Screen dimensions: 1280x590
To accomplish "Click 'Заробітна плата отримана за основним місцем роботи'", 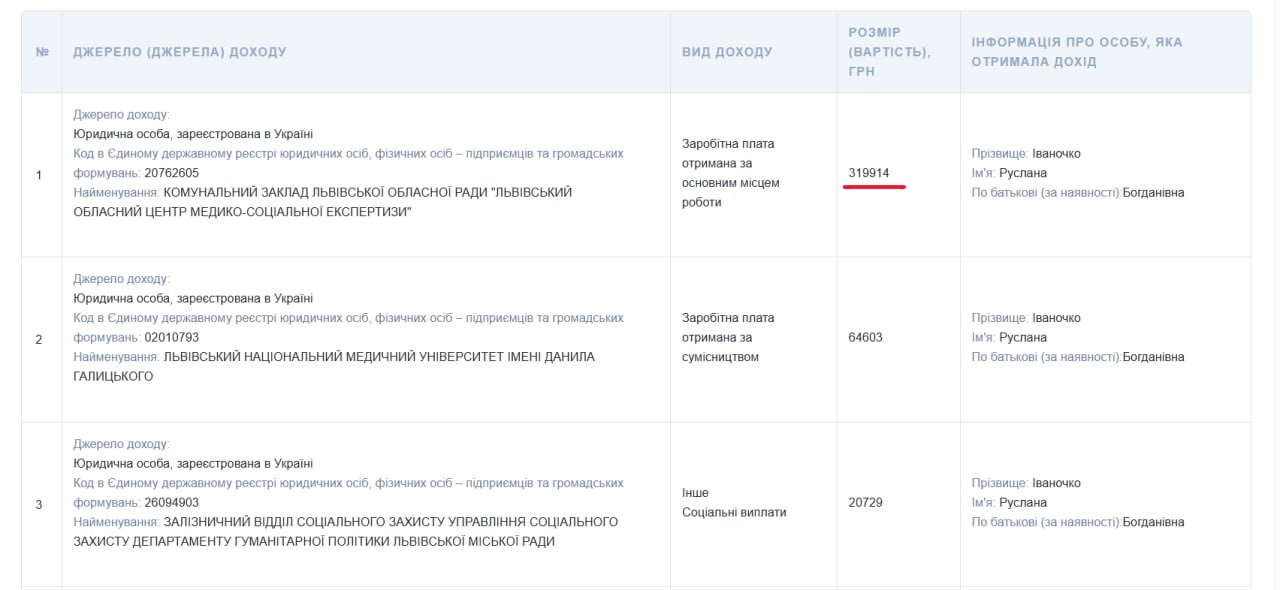I will pyautogui.click(x=730, y=173).
